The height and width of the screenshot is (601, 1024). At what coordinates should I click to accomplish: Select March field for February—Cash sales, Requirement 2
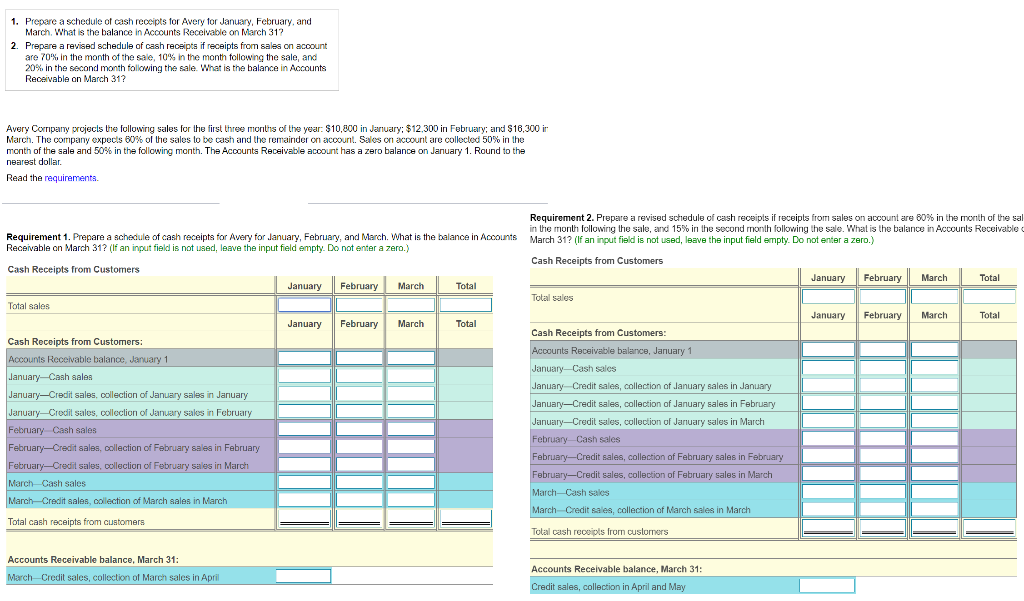[x=935, y=438]
